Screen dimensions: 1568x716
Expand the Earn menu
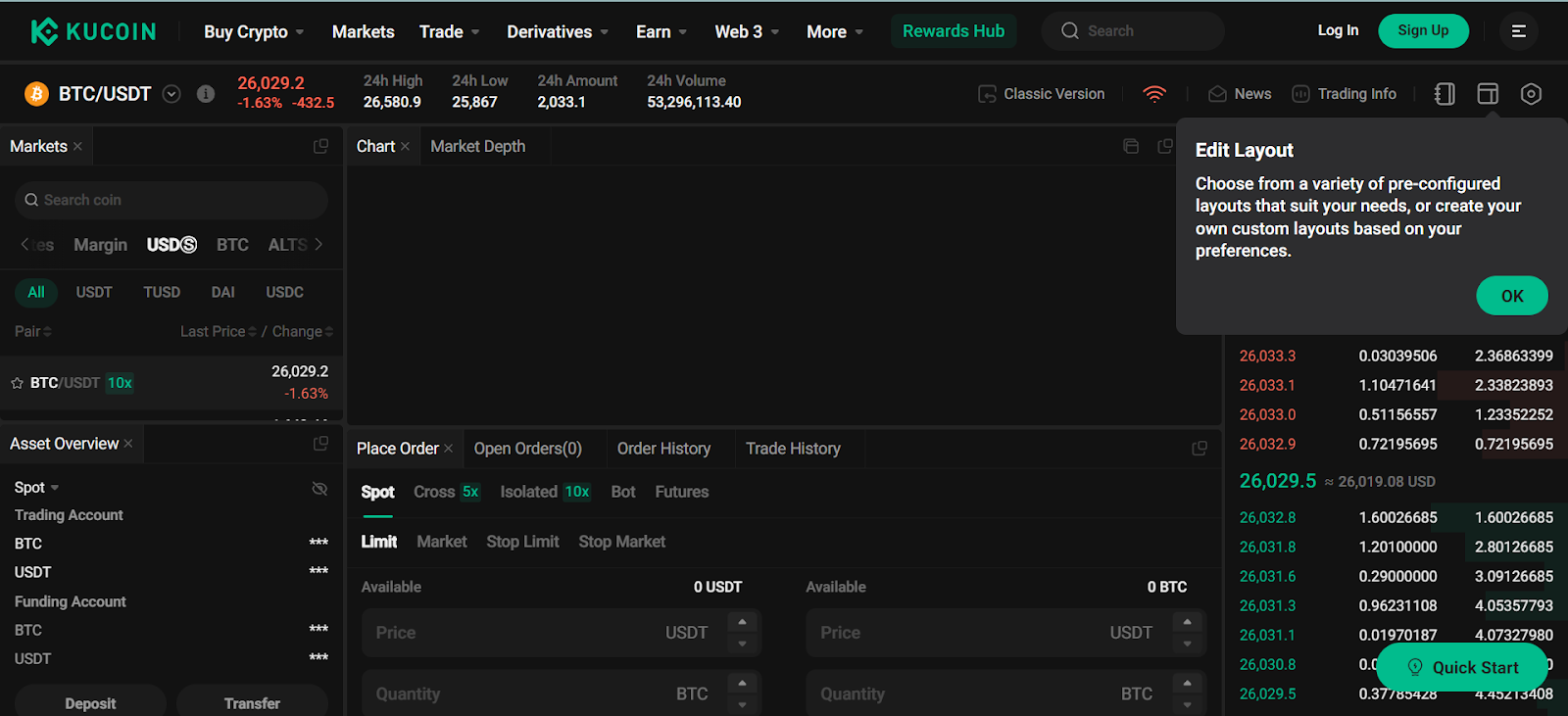coord(661,31)
